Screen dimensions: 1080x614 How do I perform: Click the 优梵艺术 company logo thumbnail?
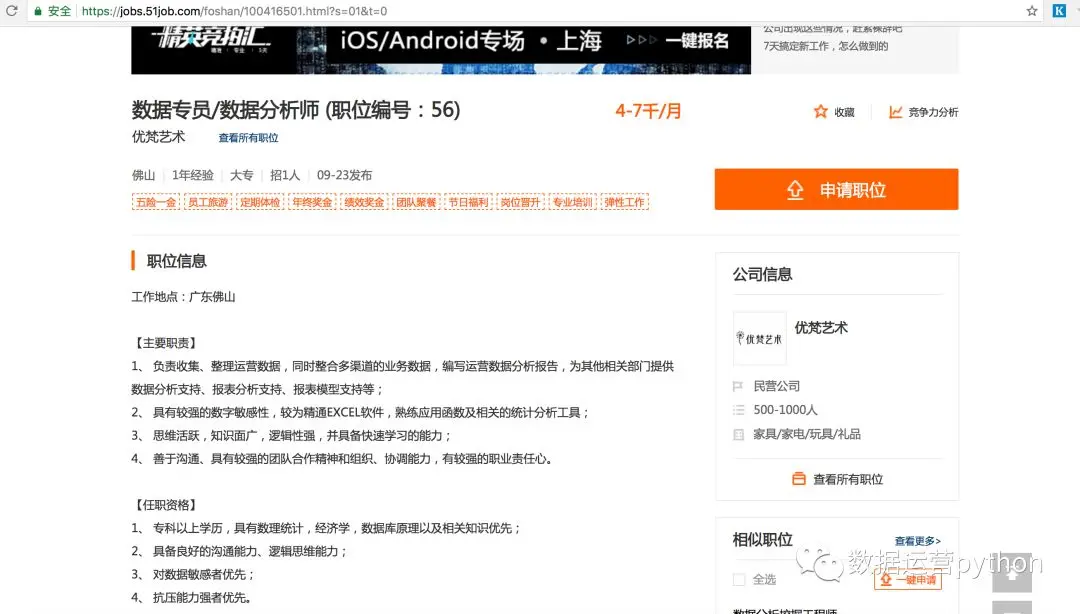pos(759,338)
